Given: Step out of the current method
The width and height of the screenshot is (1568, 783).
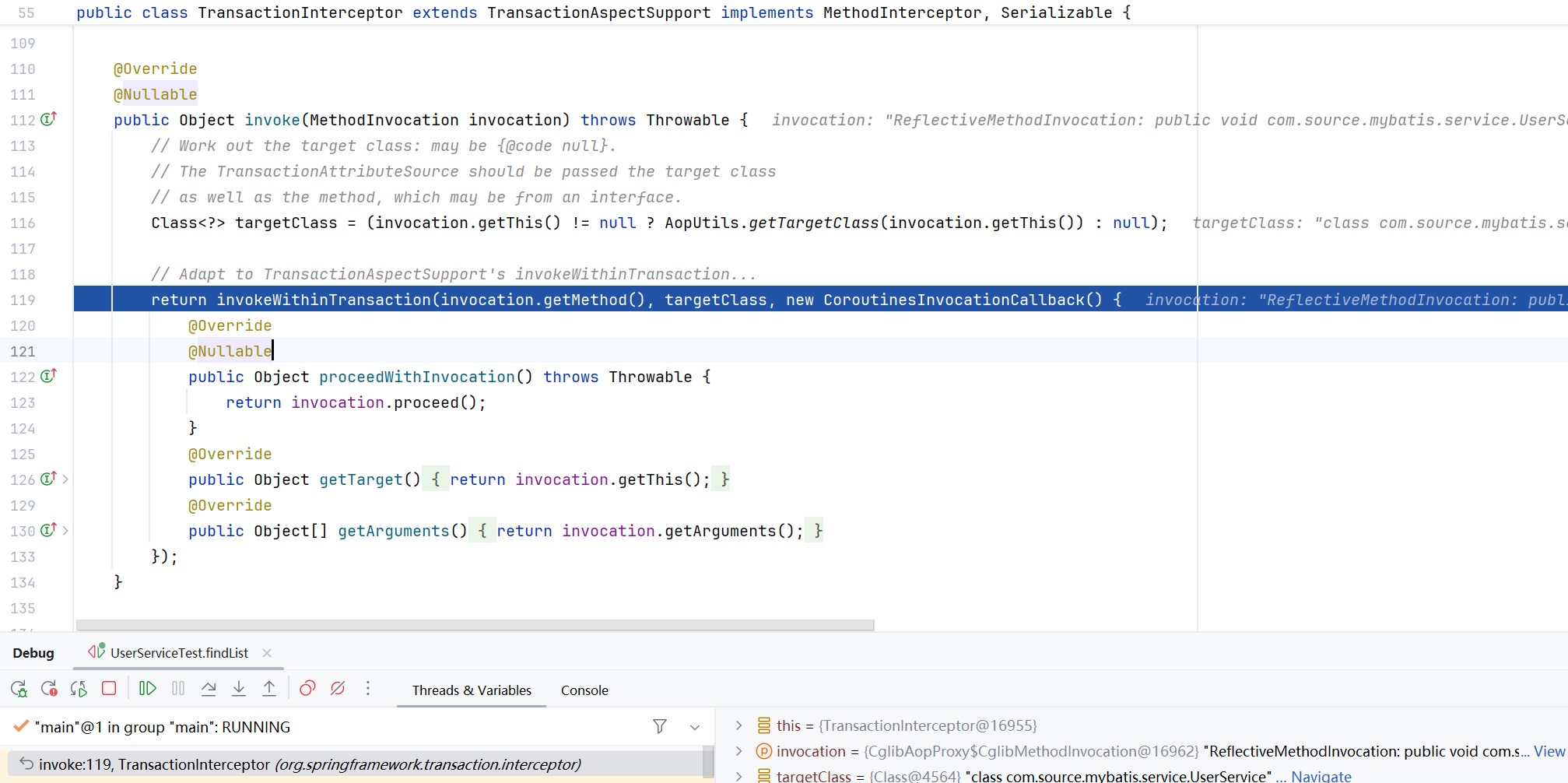Looking at the screenshot, I should click(x=269, y=688).
